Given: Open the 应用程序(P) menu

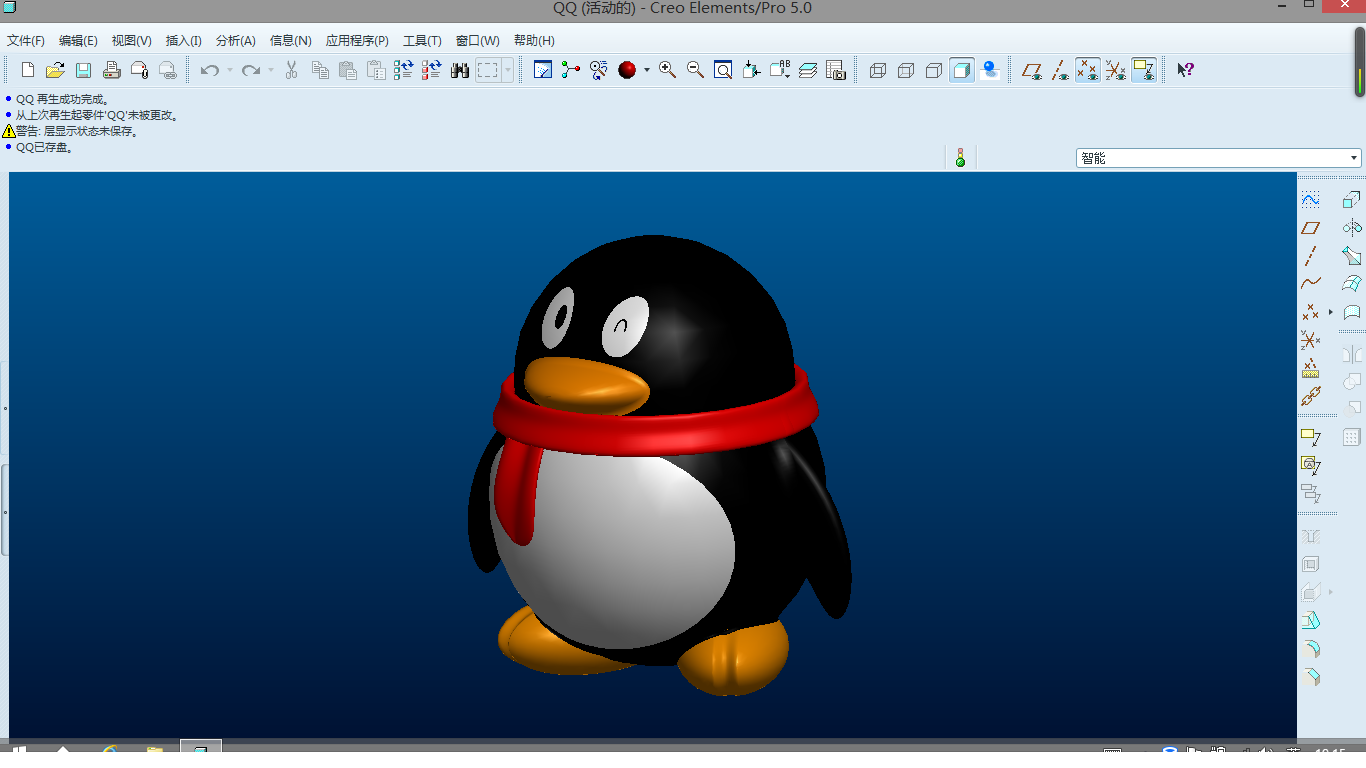Looking at the screenshot, I should [357, 41].
